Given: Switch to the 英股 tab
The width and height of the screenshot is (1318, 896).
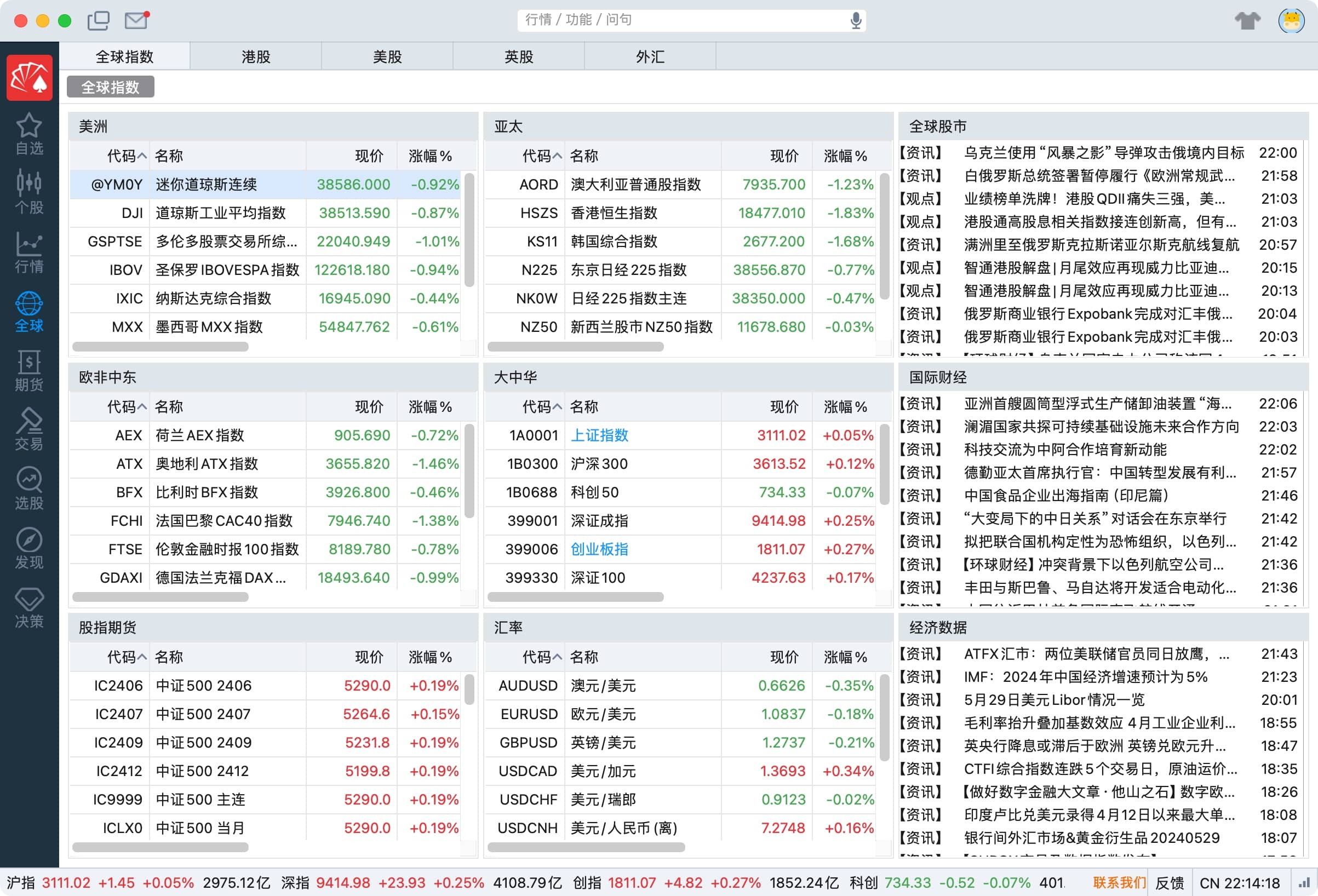Looking at the screenshot, I should click(519, 57).
